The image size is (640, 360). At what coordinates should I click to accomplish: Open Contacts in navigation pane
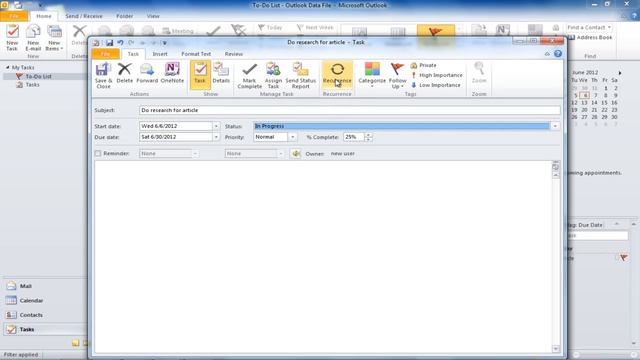pyautogui.click(x=44, y=315)
